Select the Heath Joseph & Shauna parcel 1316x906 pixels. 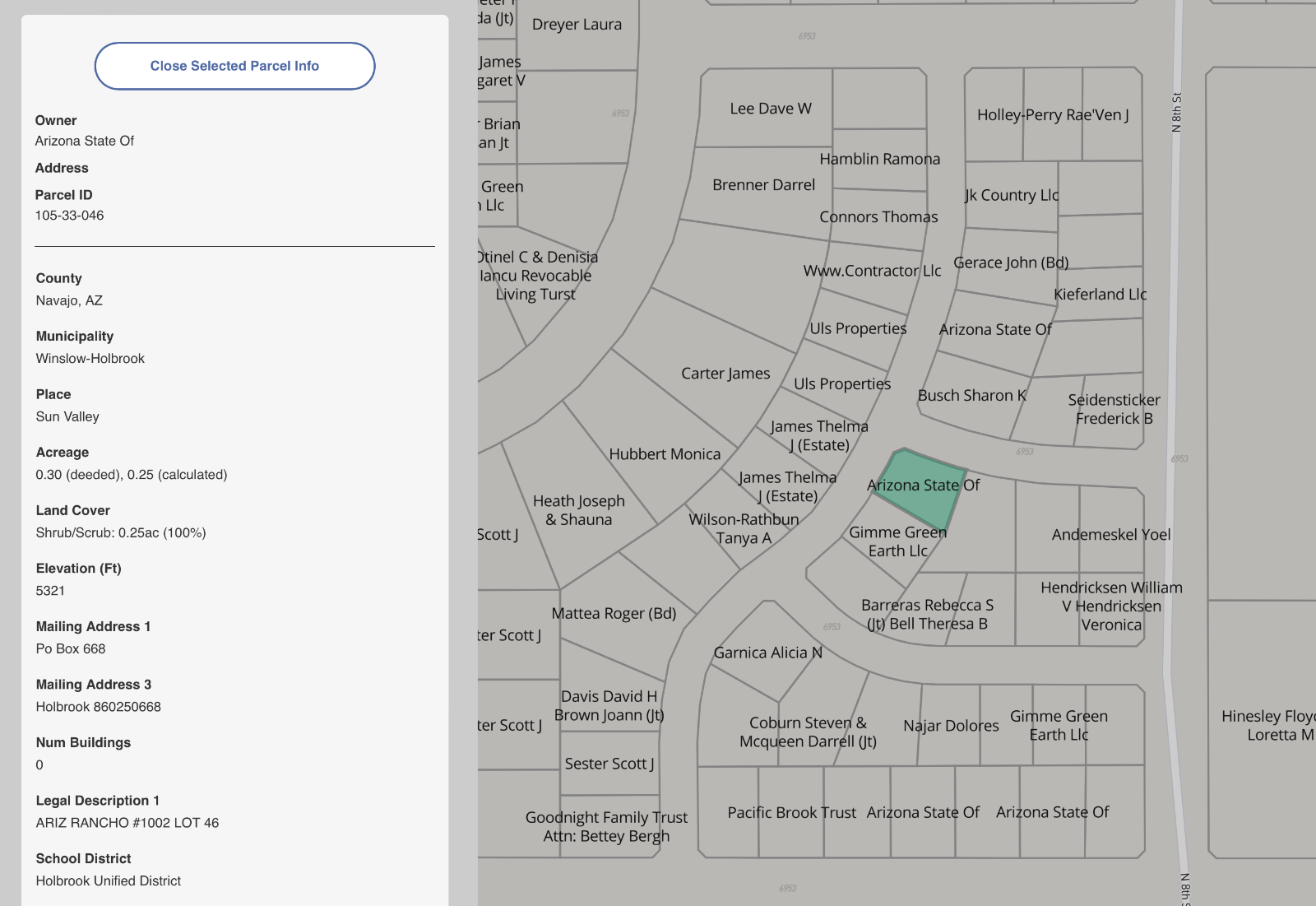click(x=579, y=510)
